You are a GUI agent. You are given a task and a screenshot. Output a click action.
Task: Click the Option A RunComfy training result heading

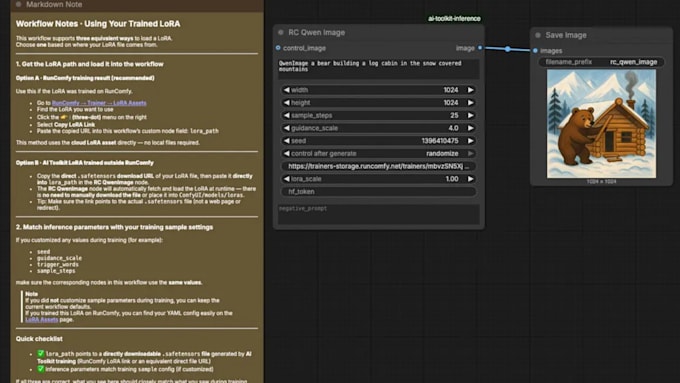pos(85,78)
